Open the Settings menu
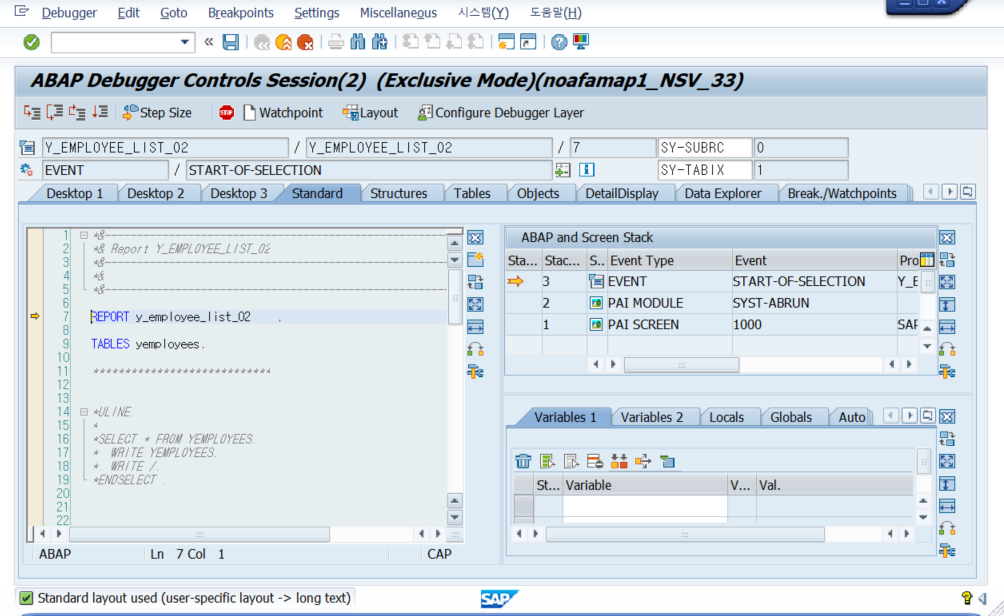 click(317, 13)
